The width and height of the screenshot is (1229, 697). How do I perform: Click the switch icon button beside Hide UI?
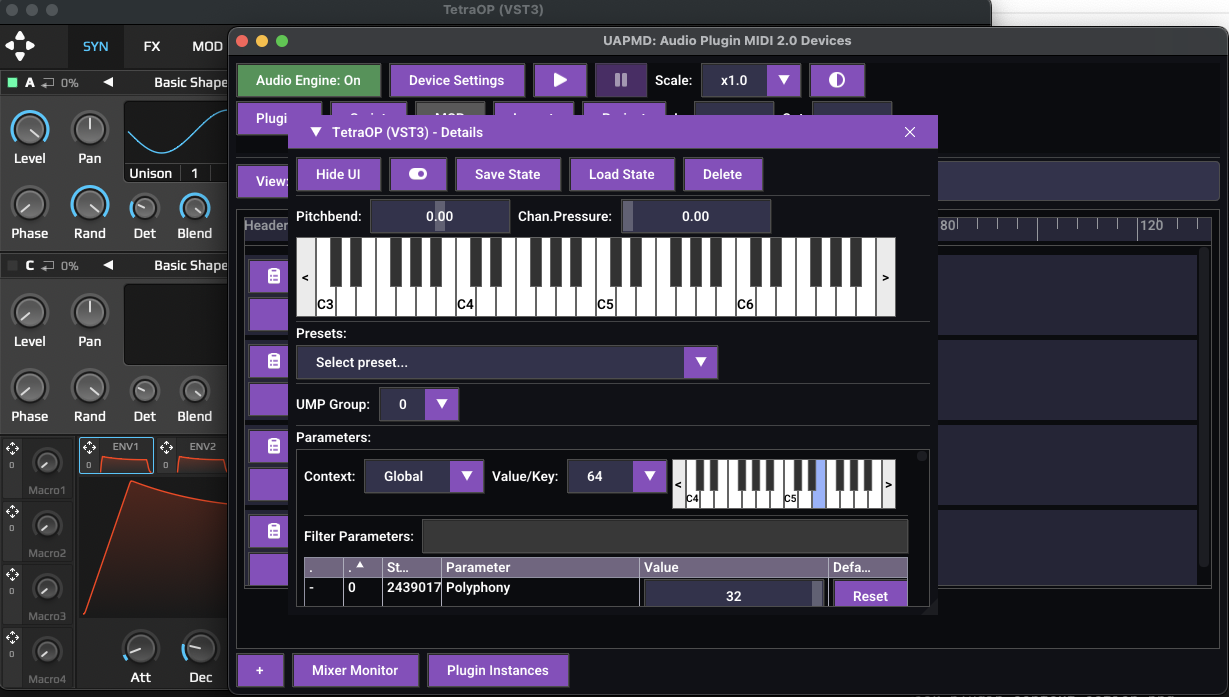point(418,174)
